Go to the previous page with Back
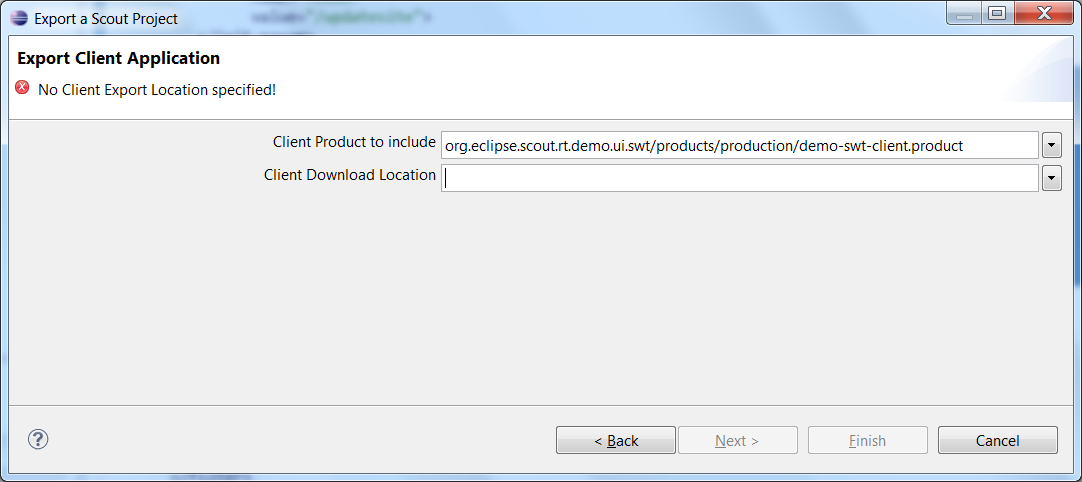 (x=616, y=440)
